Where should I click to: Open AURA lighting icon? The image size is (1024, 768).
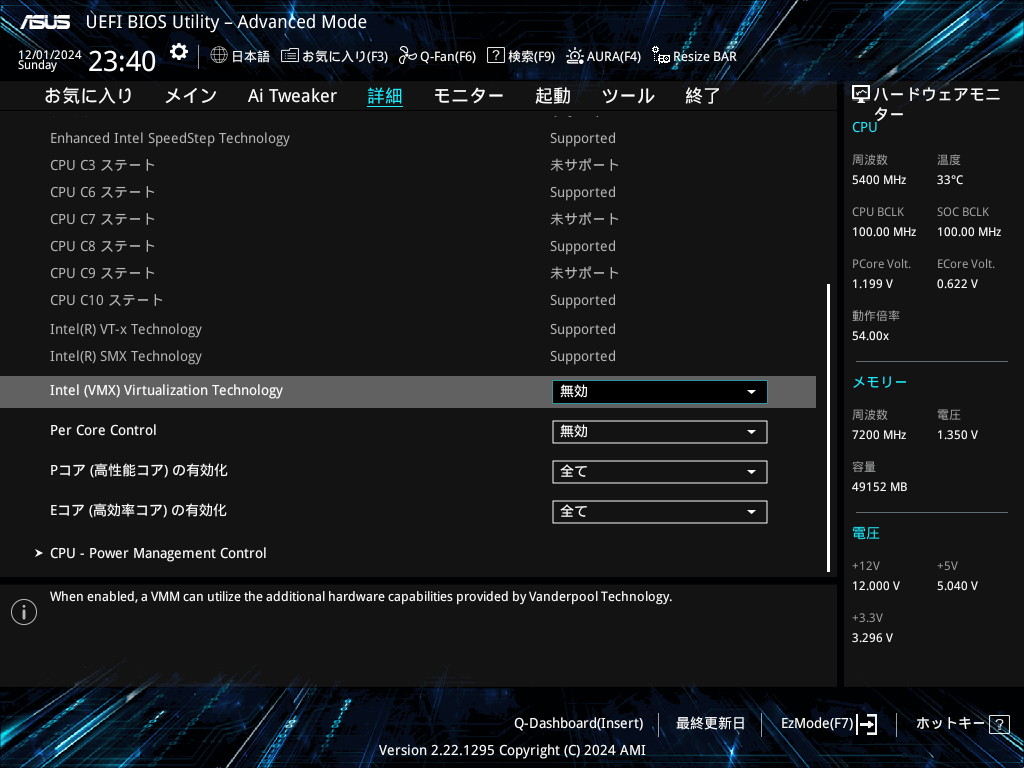click(575, 56)
